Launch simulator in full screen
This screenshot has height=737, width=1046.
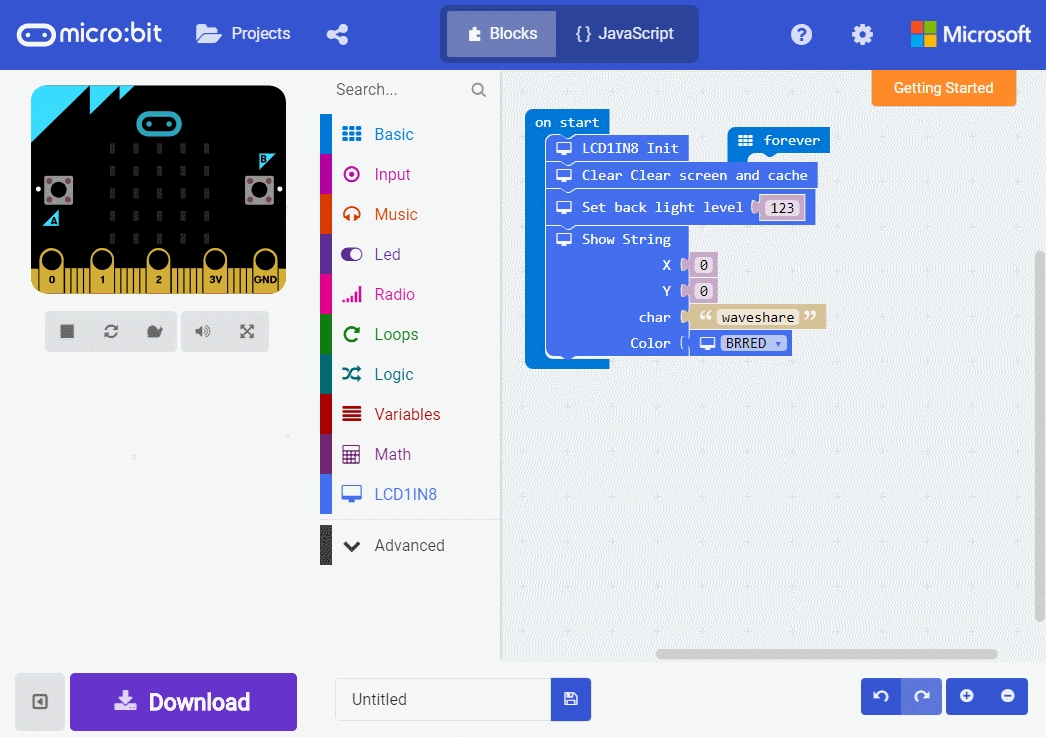pyautogui.click(x=247, y=332)
